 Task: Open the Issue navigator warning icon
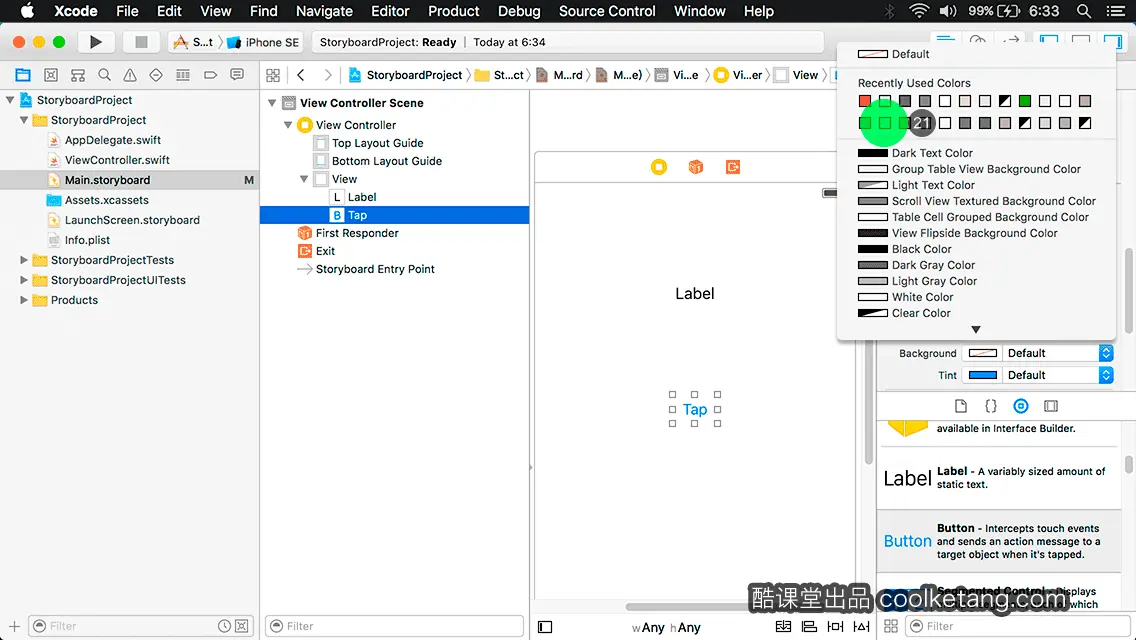click(x=130, y=75)
